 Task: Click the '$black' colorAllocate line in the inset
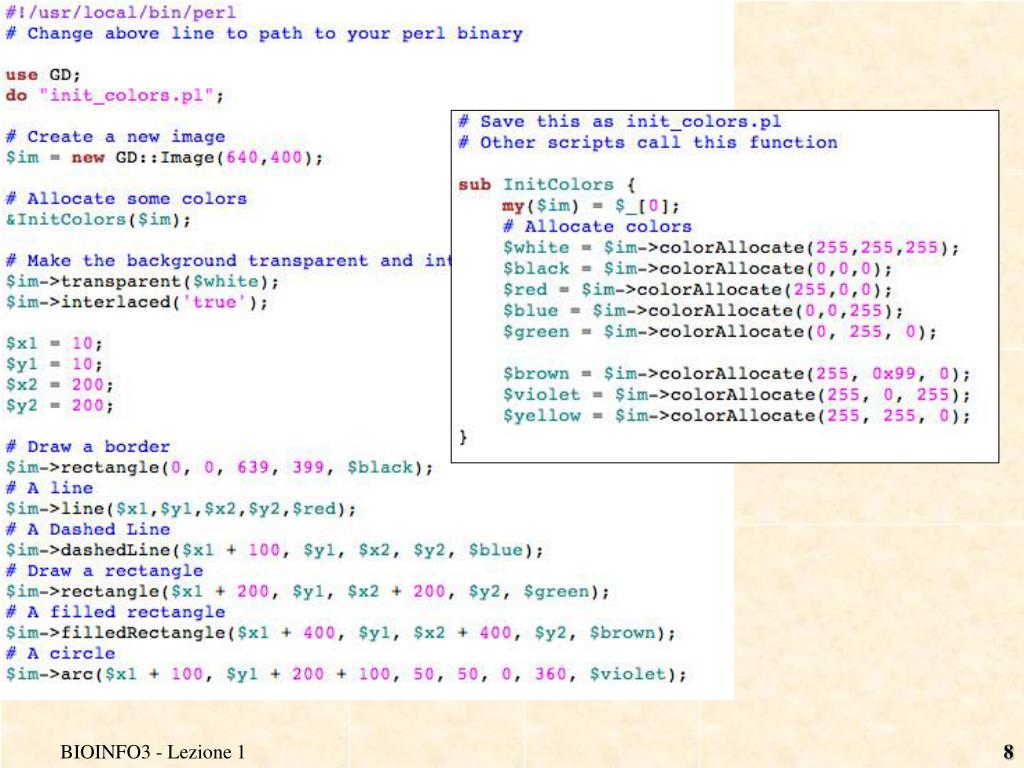tap(697, 269)
